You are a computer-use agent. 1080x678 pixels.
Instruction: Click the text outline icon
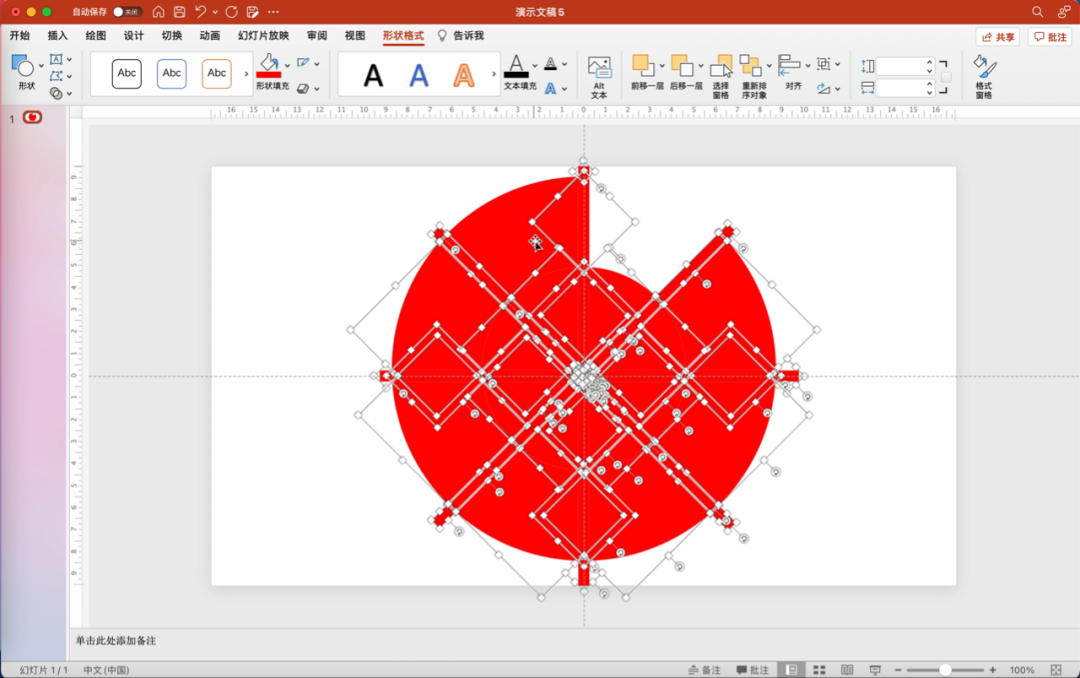click(x=550, y=63)
